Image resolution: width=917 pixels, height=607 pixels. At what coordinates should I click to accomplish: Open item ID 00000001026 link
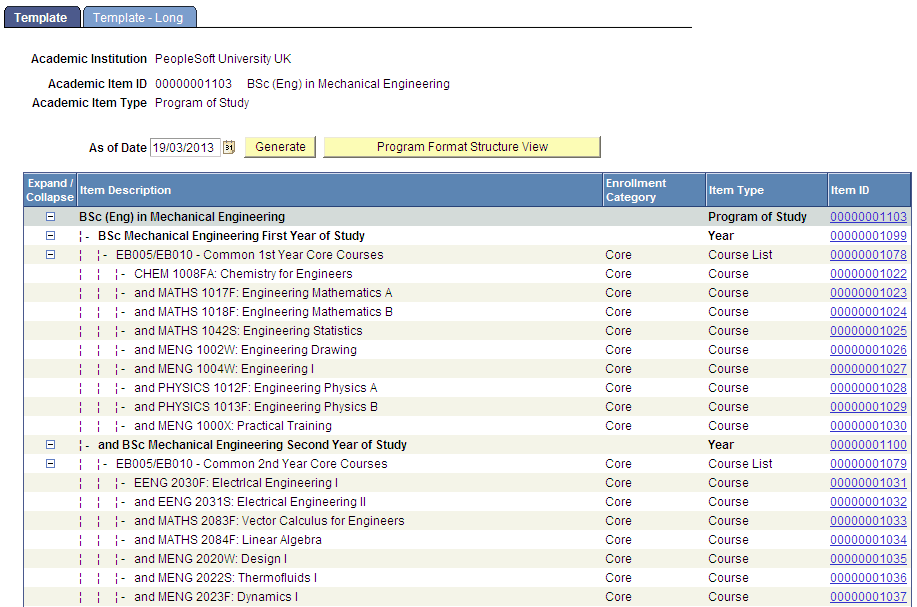click(x=868, y=350)
